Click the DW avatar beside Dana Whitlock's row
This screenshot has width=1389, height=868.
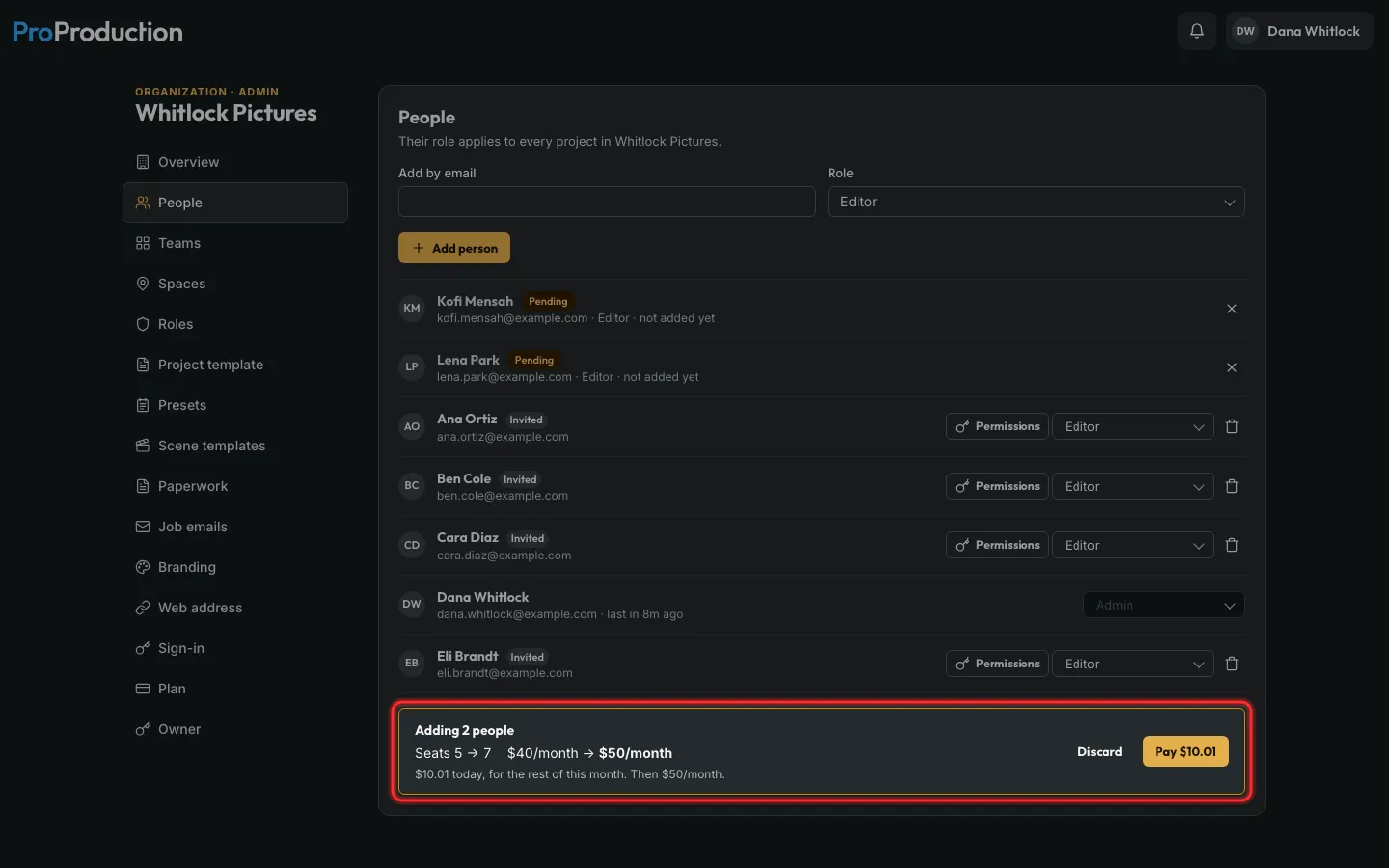coord(412,605)
